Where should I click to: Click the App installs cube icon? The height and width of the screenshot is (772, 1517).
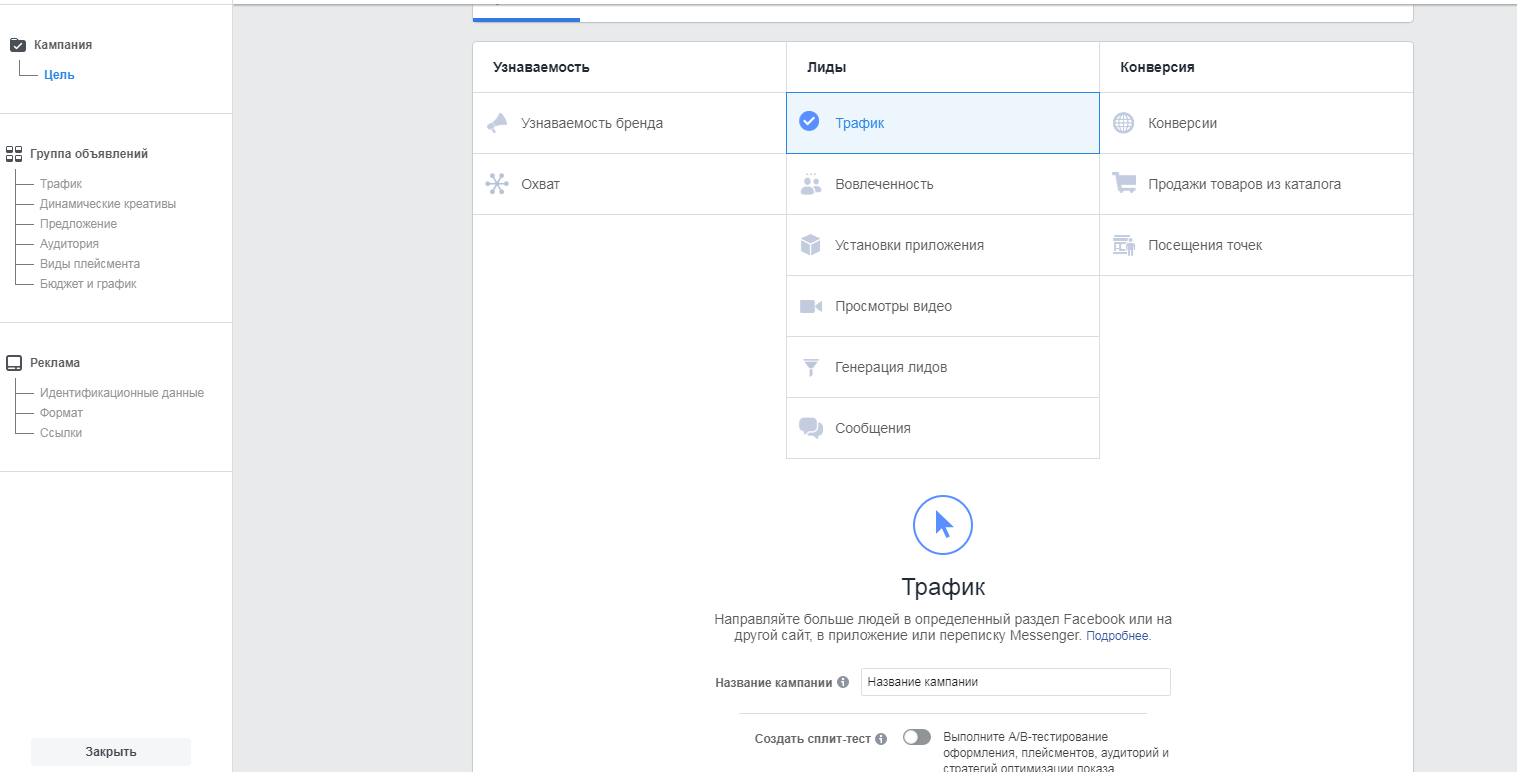[x=811, y=245]
